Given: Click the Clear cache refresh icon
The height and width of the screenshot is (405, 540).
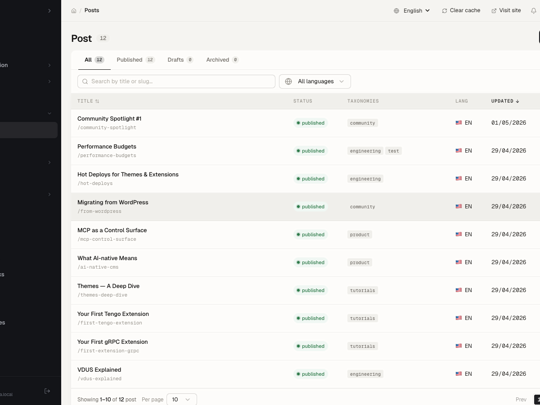Looking at the screenshot, I should (x=444, y=11).
